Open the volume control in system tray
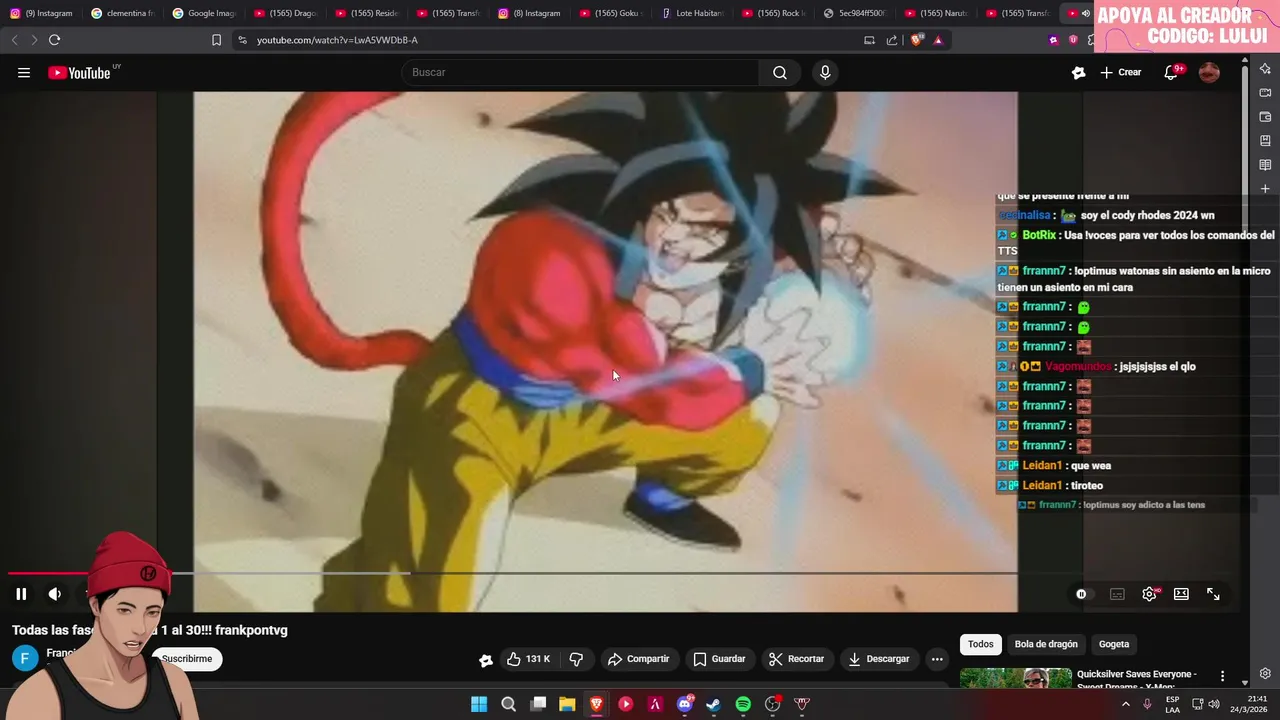Image resolution: width=1280 pixels, height=720 pixels. point(1214,704)
